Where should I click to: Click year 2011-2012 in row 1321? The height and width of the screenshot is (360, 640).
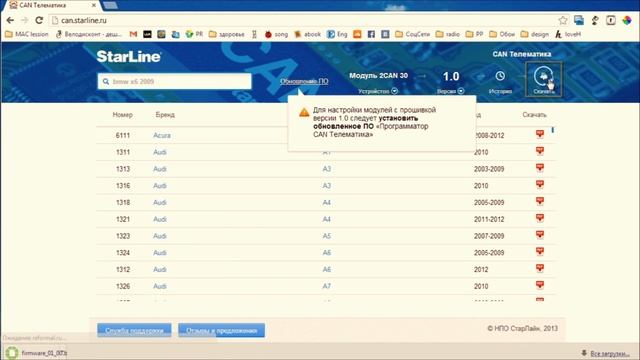coord(489,219)
